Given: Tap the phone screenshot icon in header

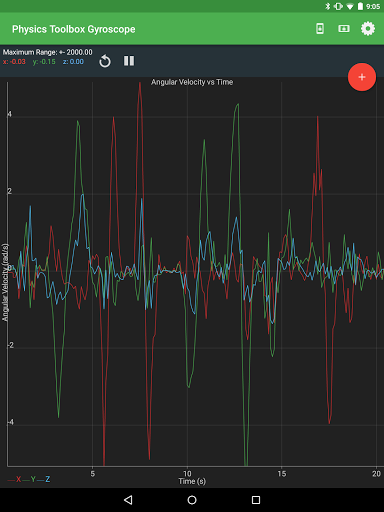Looking at the screenshot, I should coord(320,29).
